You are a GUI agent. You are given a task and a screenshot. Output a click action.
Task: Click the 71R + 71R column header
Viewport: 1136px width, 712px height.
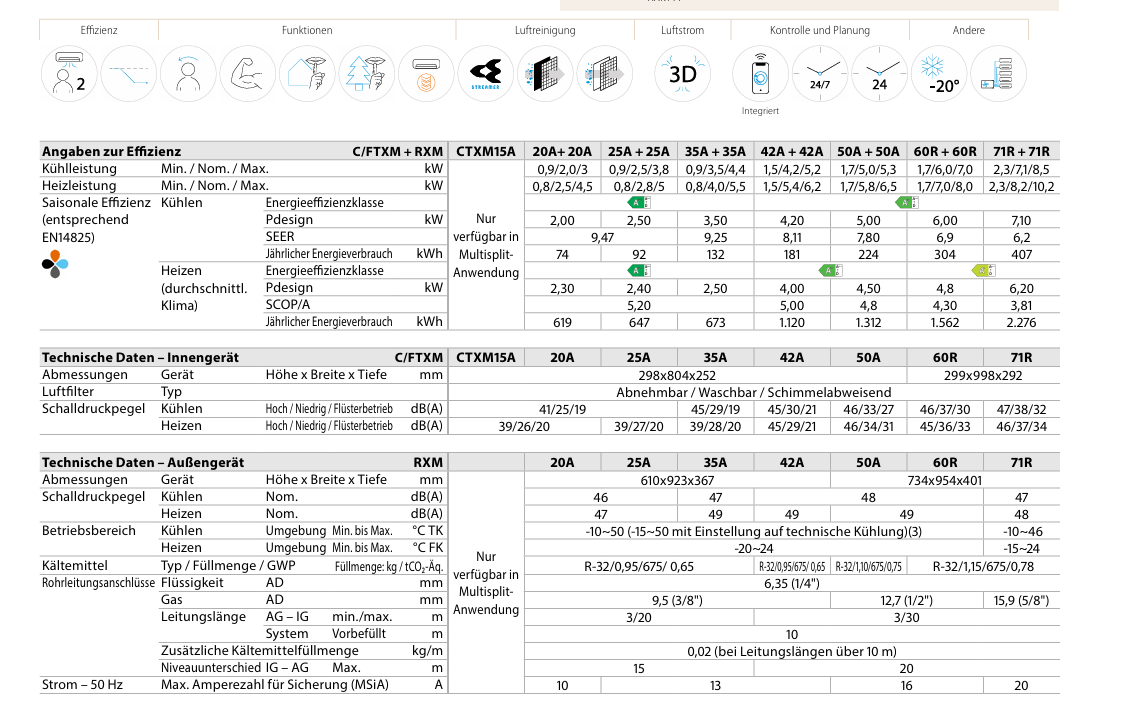click(x=1021, y=151)
